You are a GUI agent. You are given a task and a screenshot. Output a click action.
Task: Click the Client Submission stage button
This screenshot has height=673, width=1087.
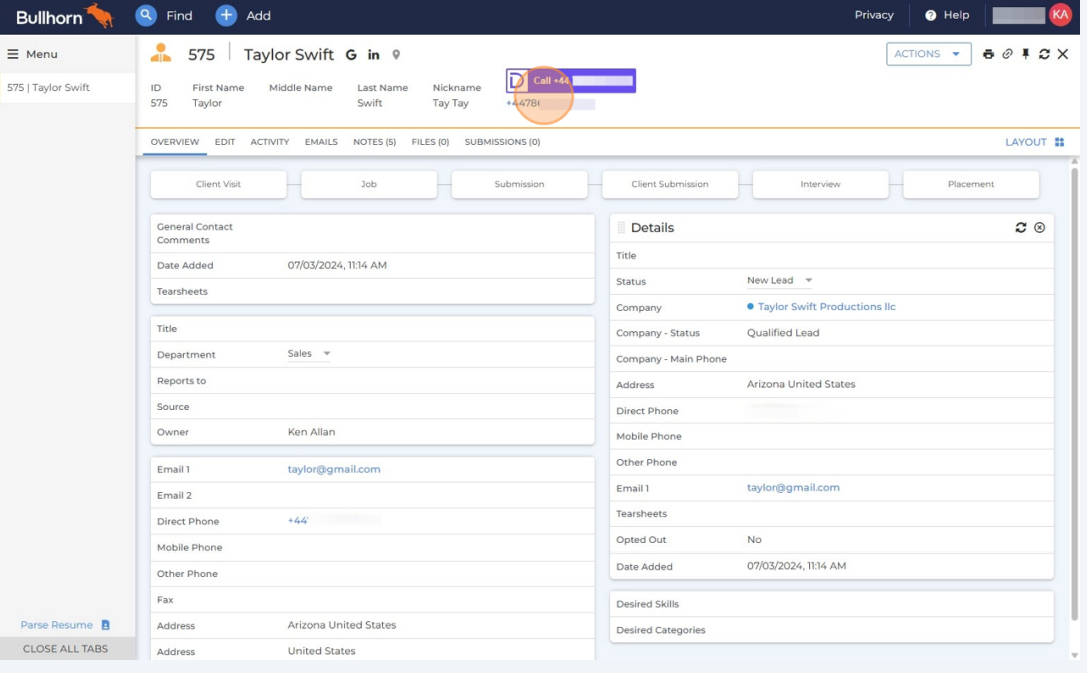[x=670, y=184]
